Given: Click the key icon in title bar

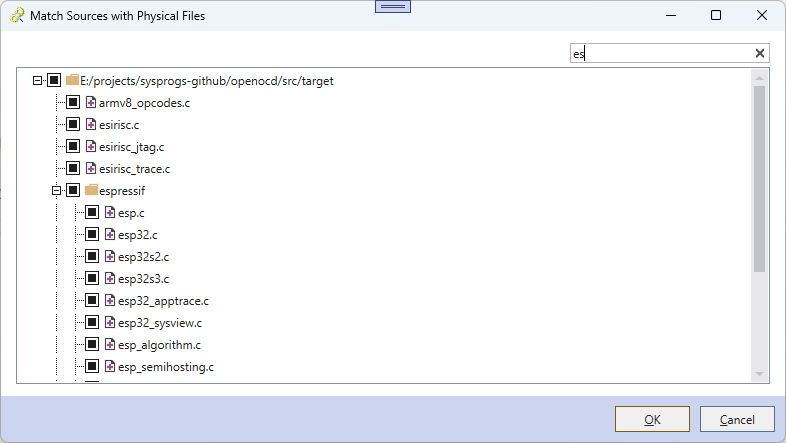Looking at the screenshot, I should pyautogui.click(x=17, y=16).
